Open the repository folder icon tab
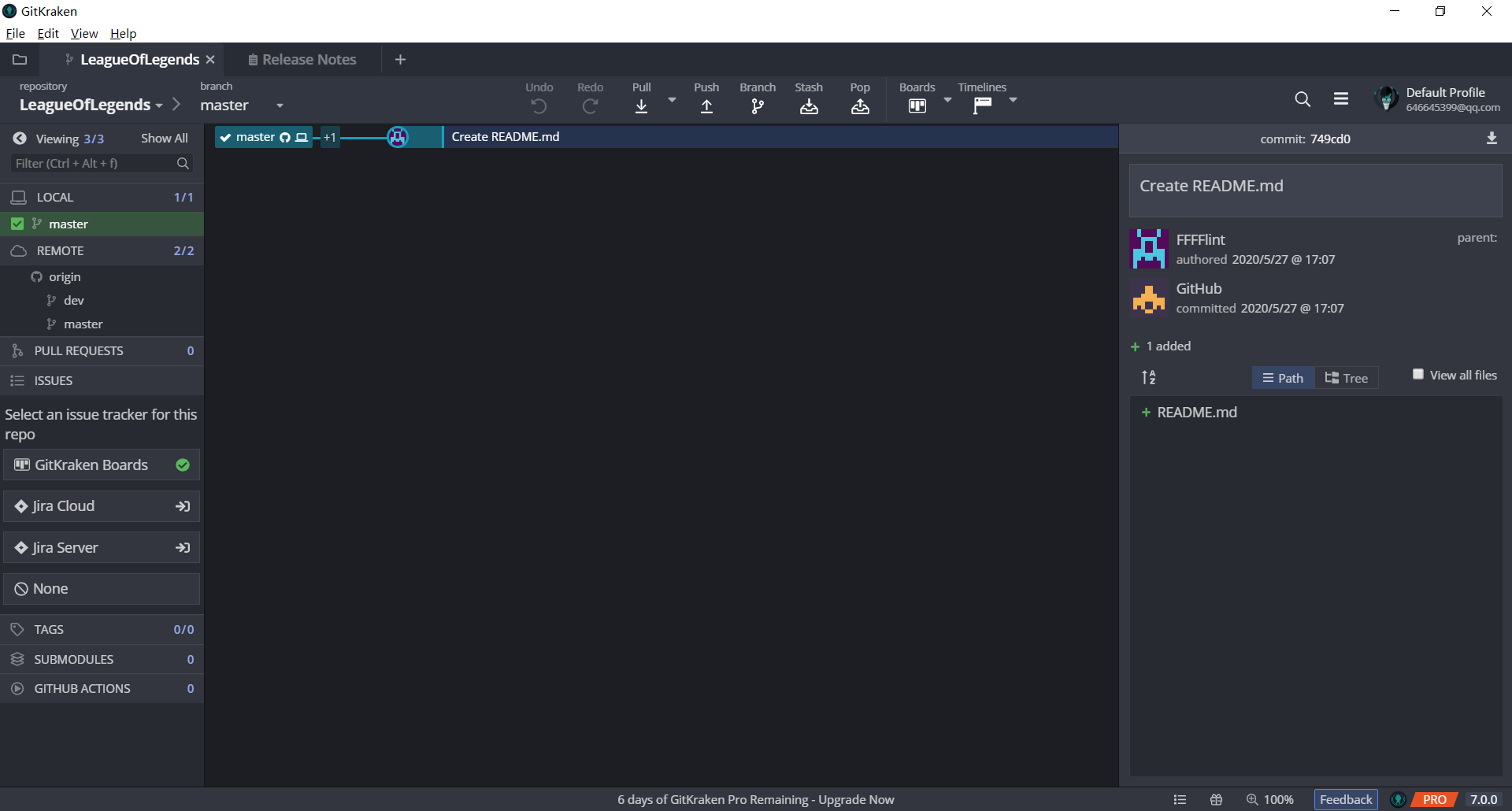Viewport: 1512px width, 811px height. click(20, 59)
